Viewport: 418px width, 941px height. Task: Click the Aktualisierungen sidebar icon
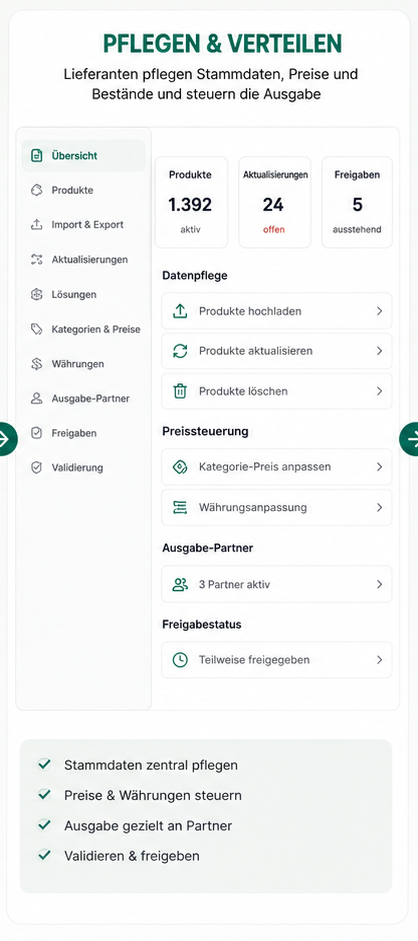pyautogui.click(x=37, y=260)
